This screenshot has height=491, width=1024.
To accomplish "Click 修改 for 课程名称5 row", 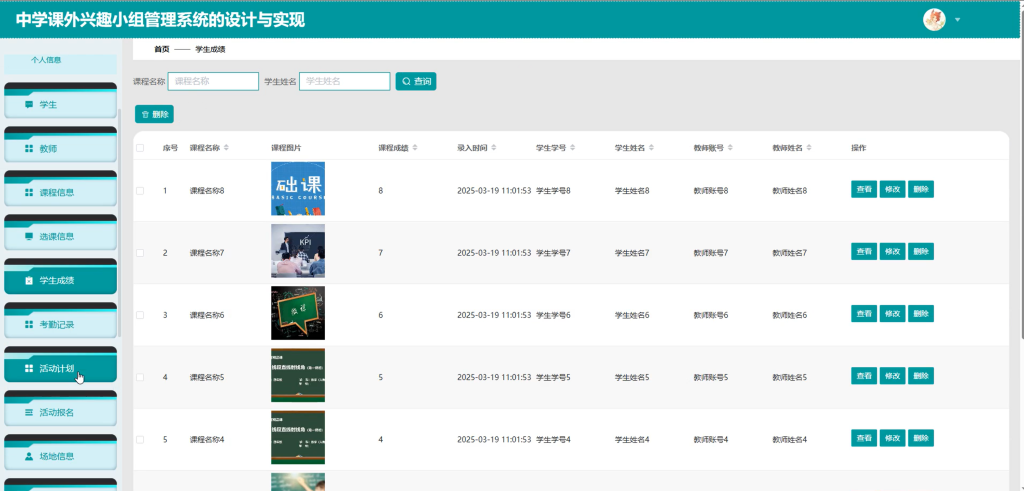I will coord(892,376).
